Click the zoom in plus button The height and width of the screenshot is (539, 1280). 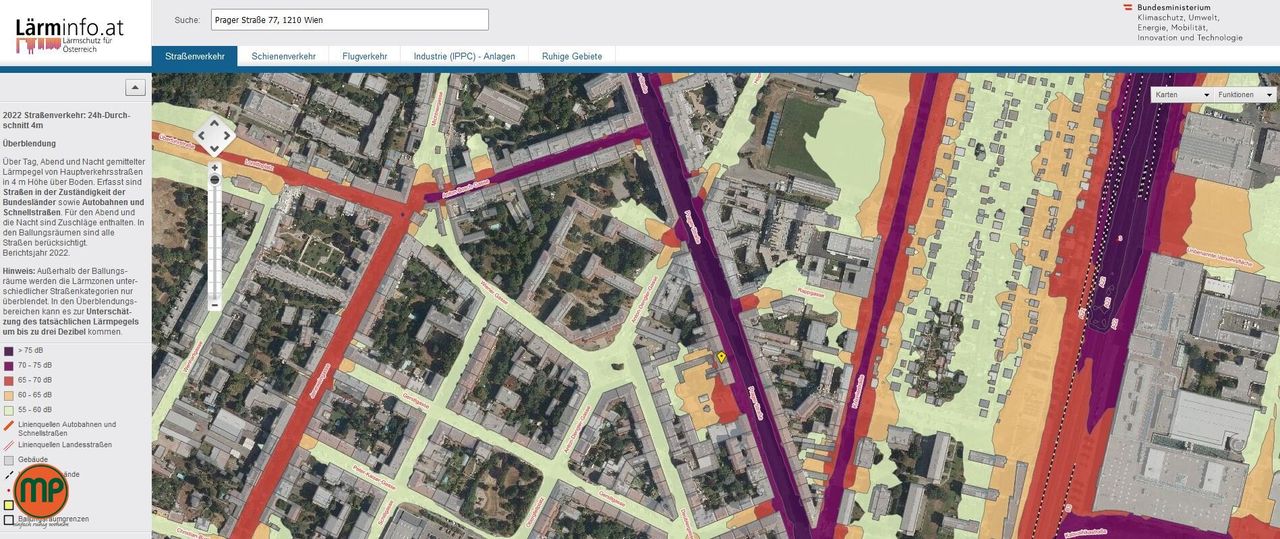pos(214,168)
